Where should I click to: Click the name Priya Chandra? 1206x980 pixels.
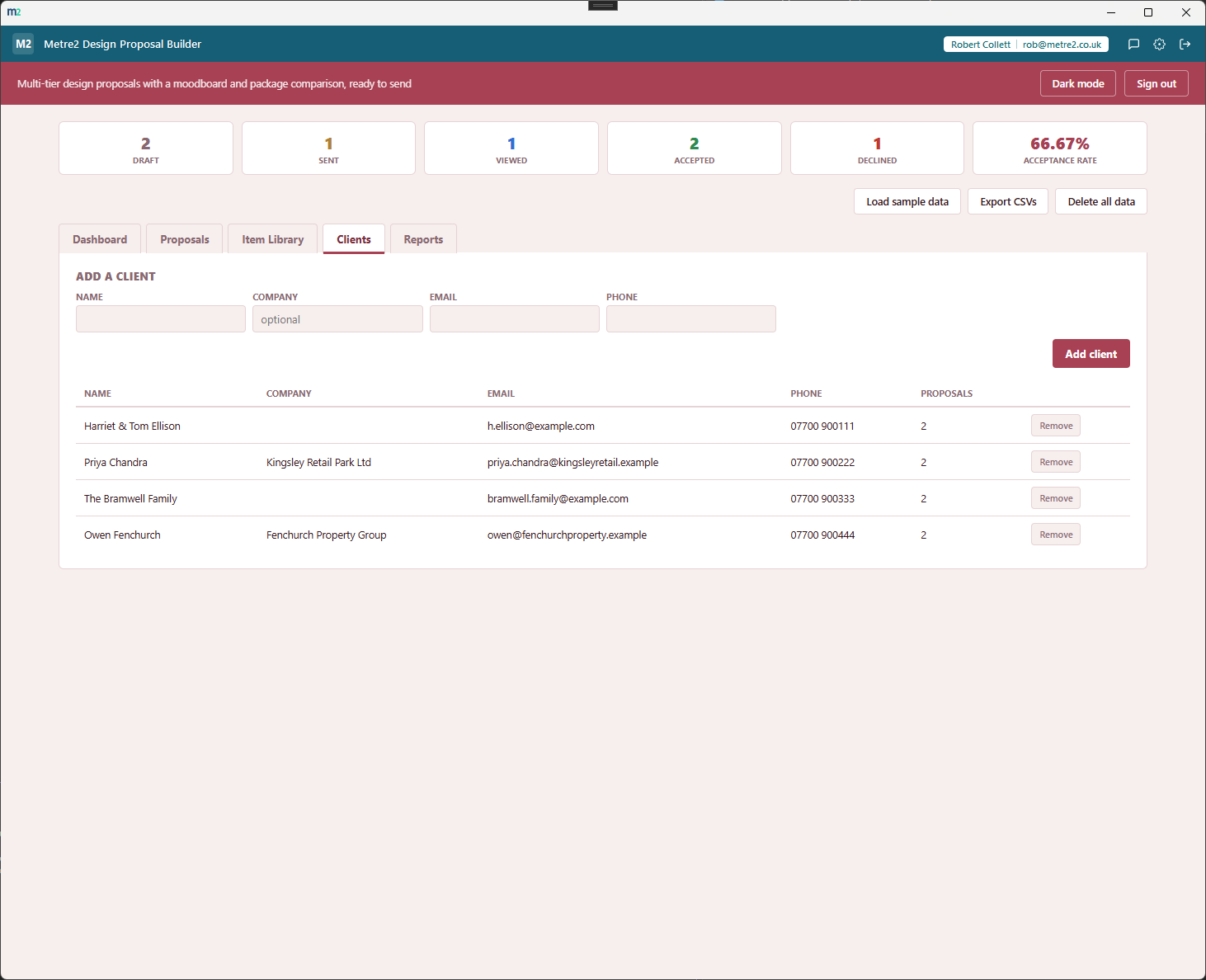pos(115,463)
